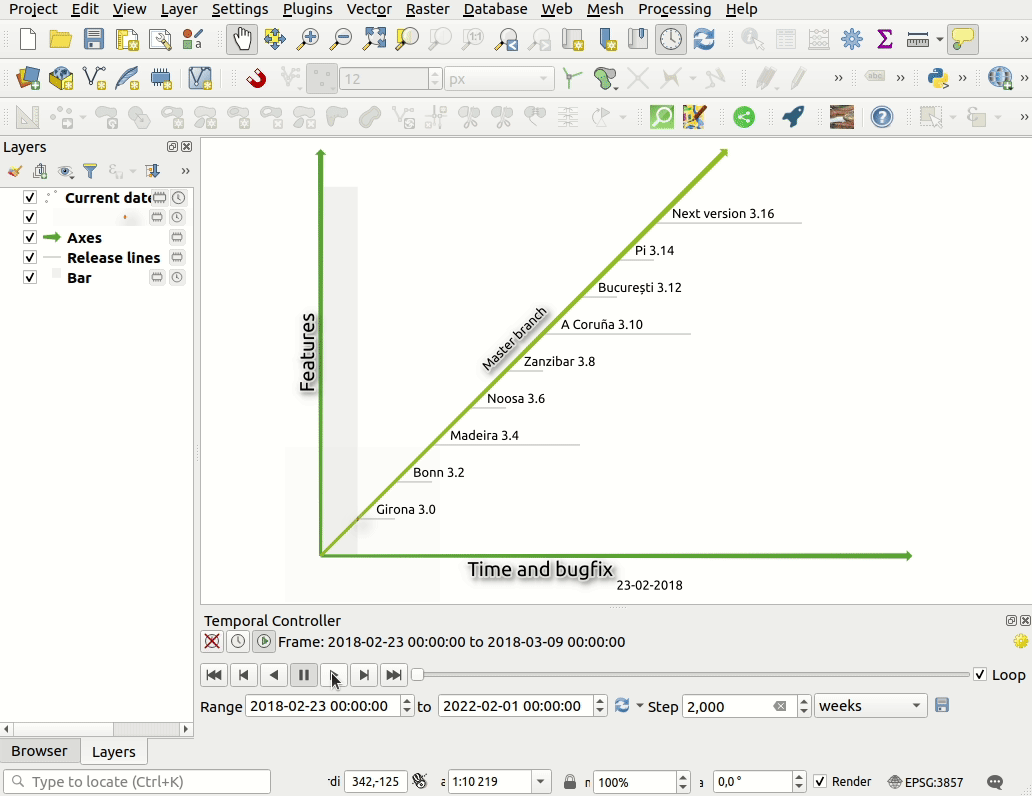
Task: Disable the Loop checkbox
Action: (980, 674)
